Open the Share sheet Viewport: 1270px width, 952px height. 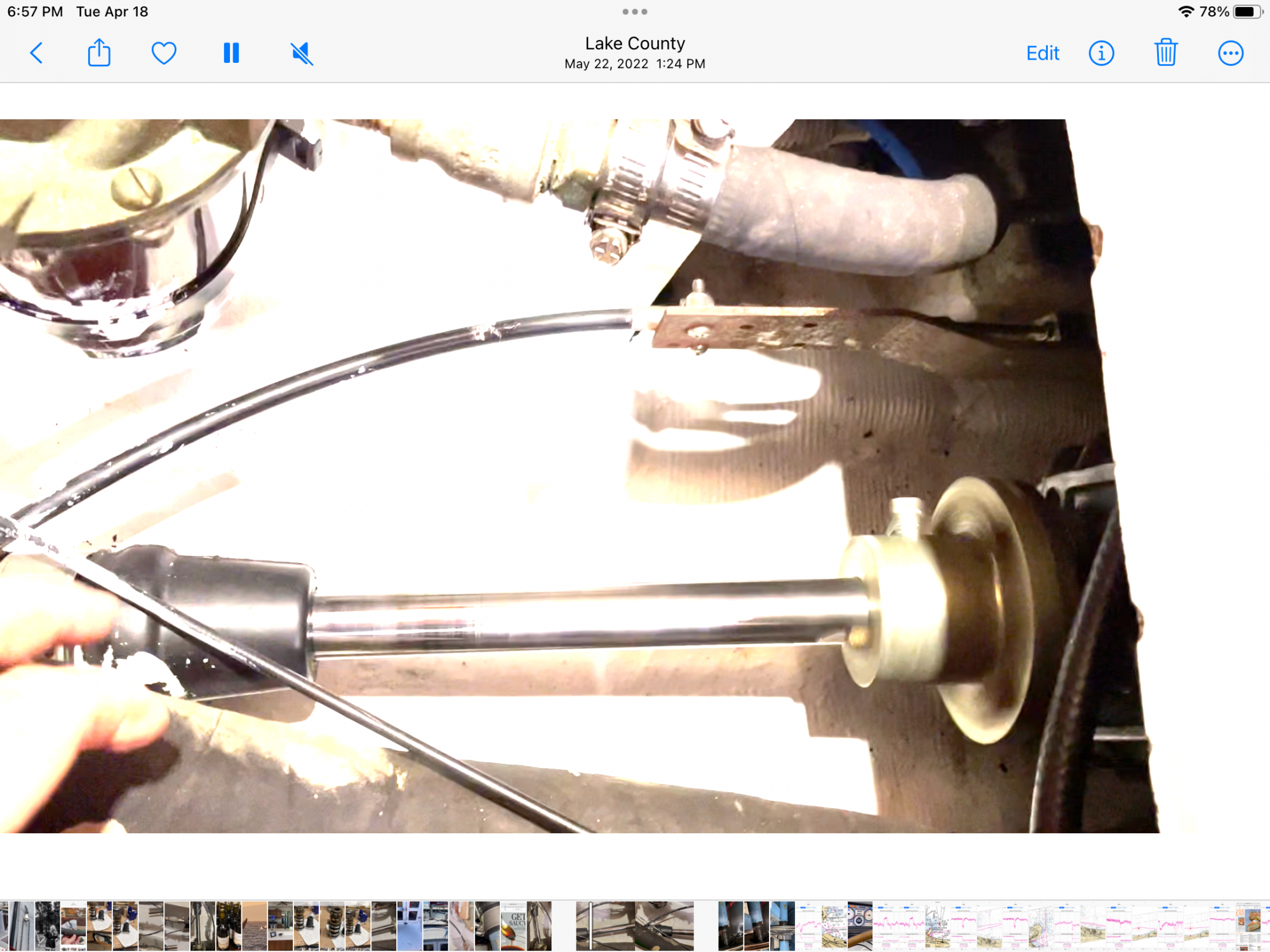[x=99, y=53]
